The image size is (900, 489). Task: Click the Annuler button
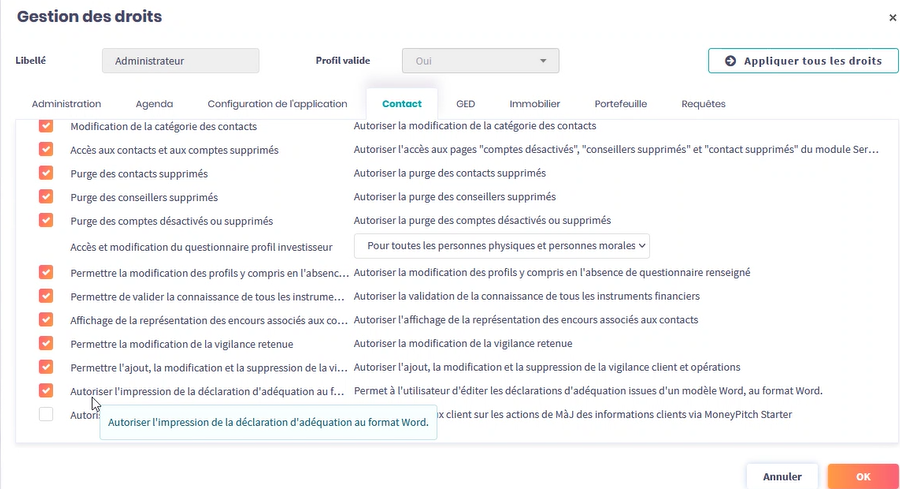click(781, 477)
